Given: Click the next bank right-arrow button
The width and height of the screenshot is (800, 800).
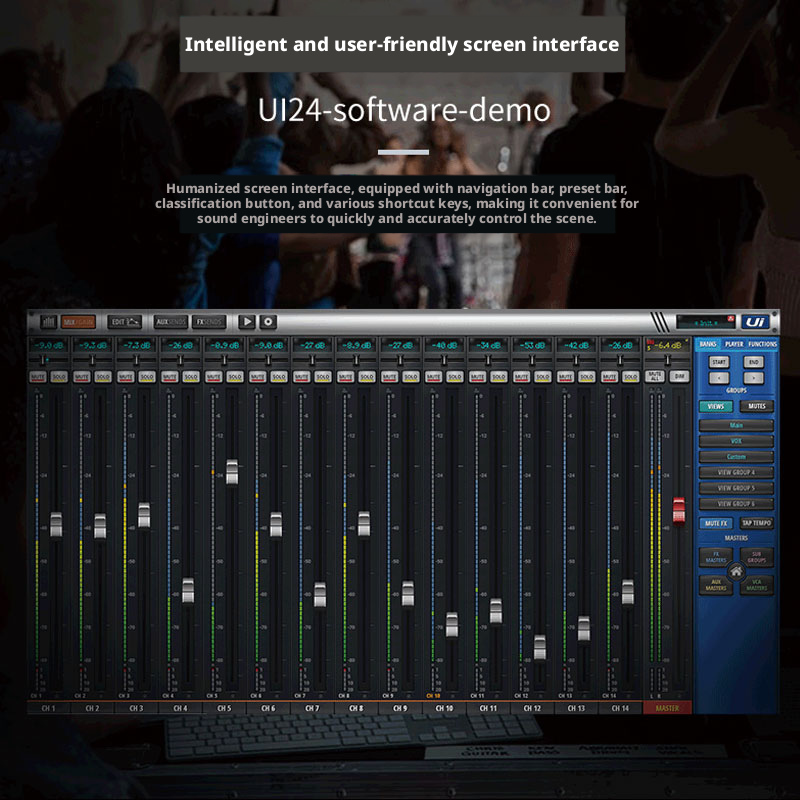Looking at the screenshot, I should [754, 378].
